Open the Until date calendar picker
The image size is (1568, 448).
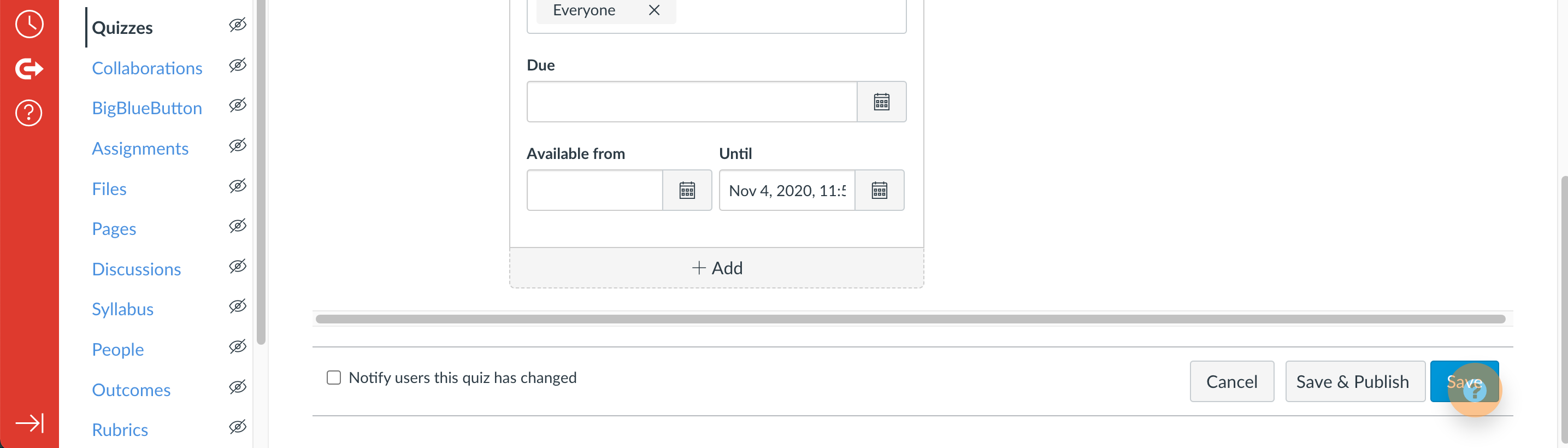[880, 191]
